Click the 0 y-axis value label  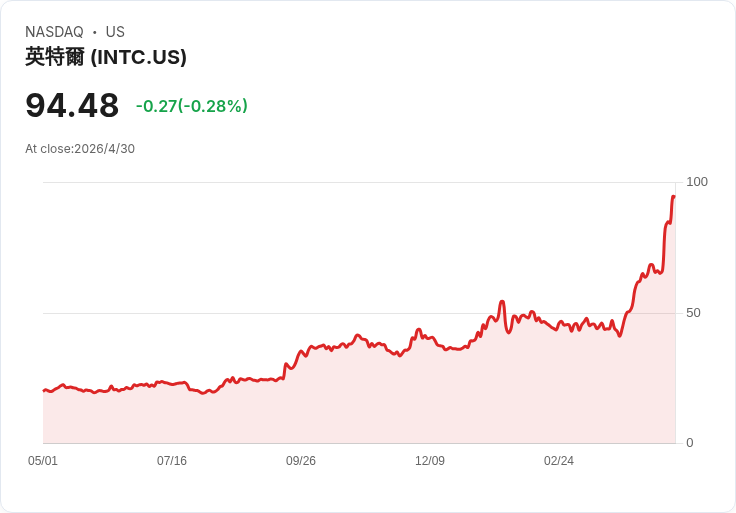point(690,443)
